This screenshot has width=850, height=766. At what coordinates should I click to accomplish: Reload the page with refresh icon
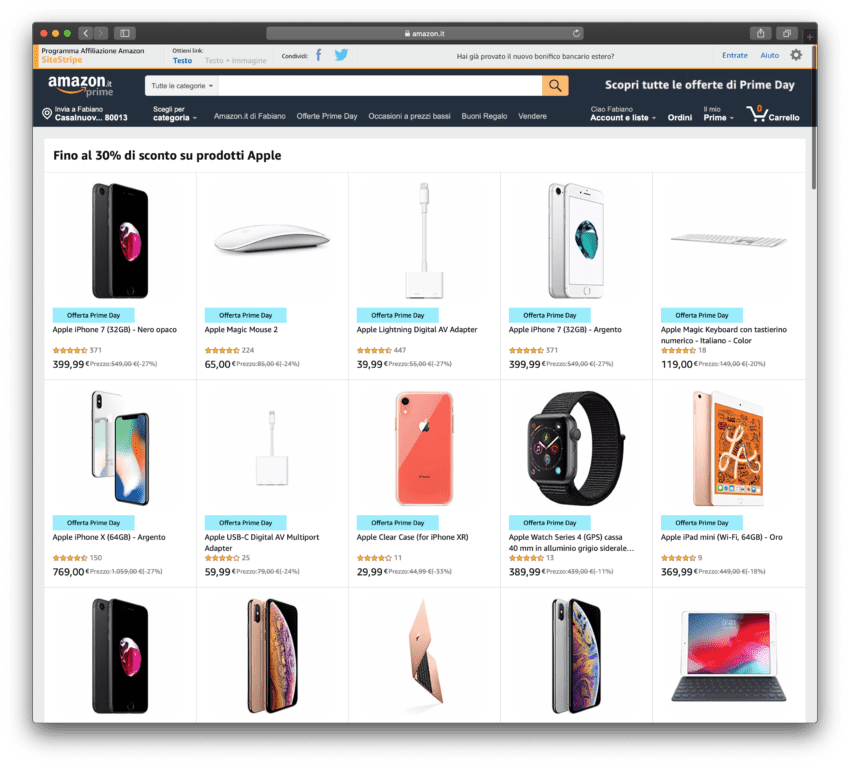[576, 34]
